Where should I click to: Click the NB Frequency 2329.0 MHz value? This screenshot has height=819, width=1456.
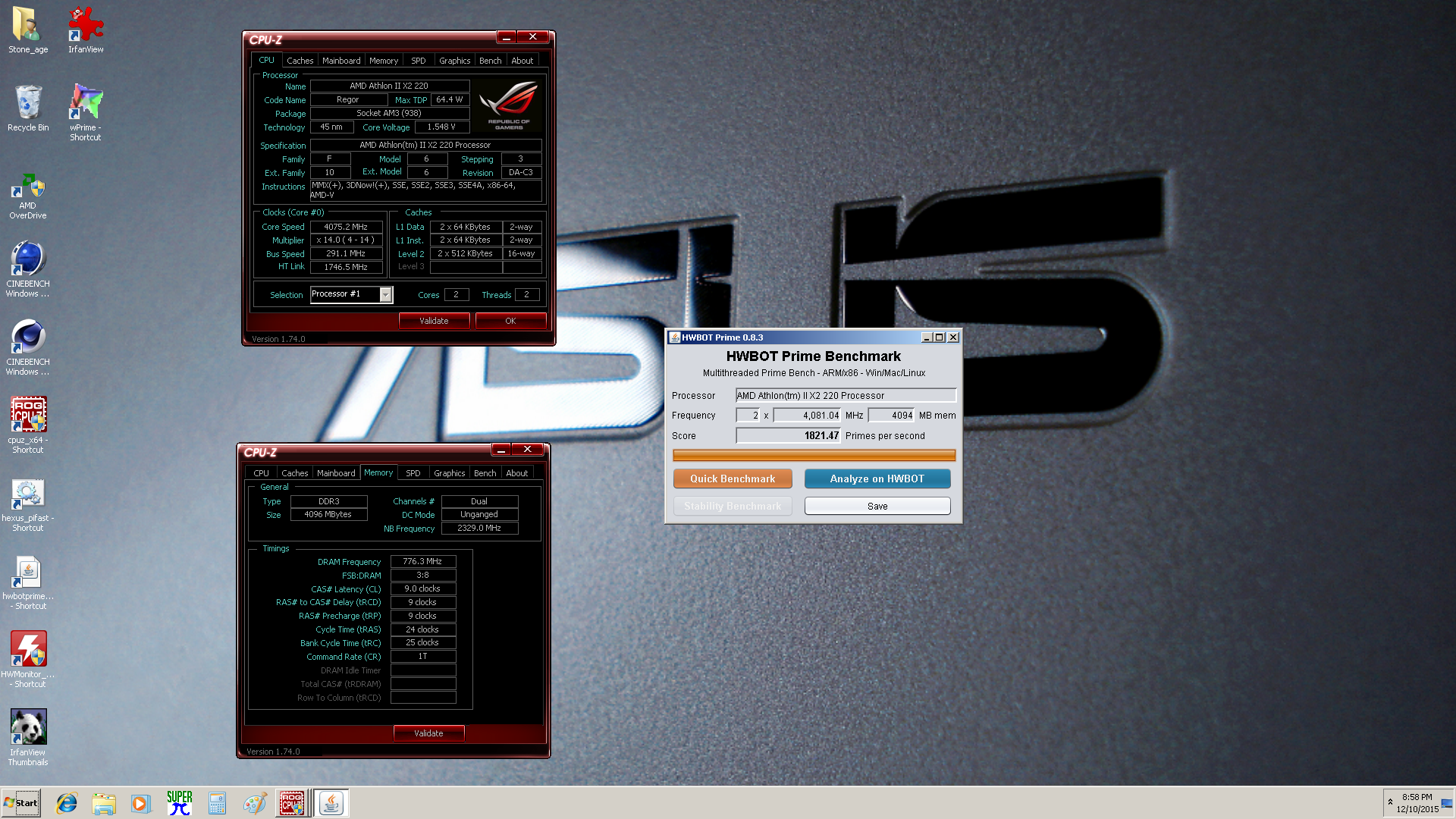(x=479, y=528)
